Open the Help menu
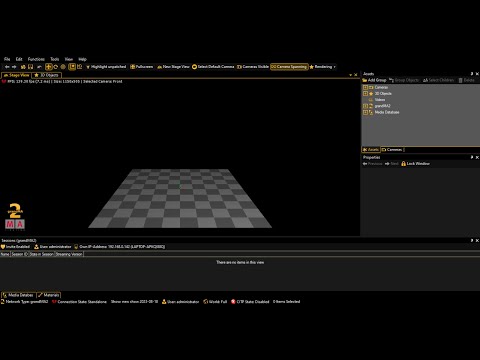 click(x=82, y=59)
